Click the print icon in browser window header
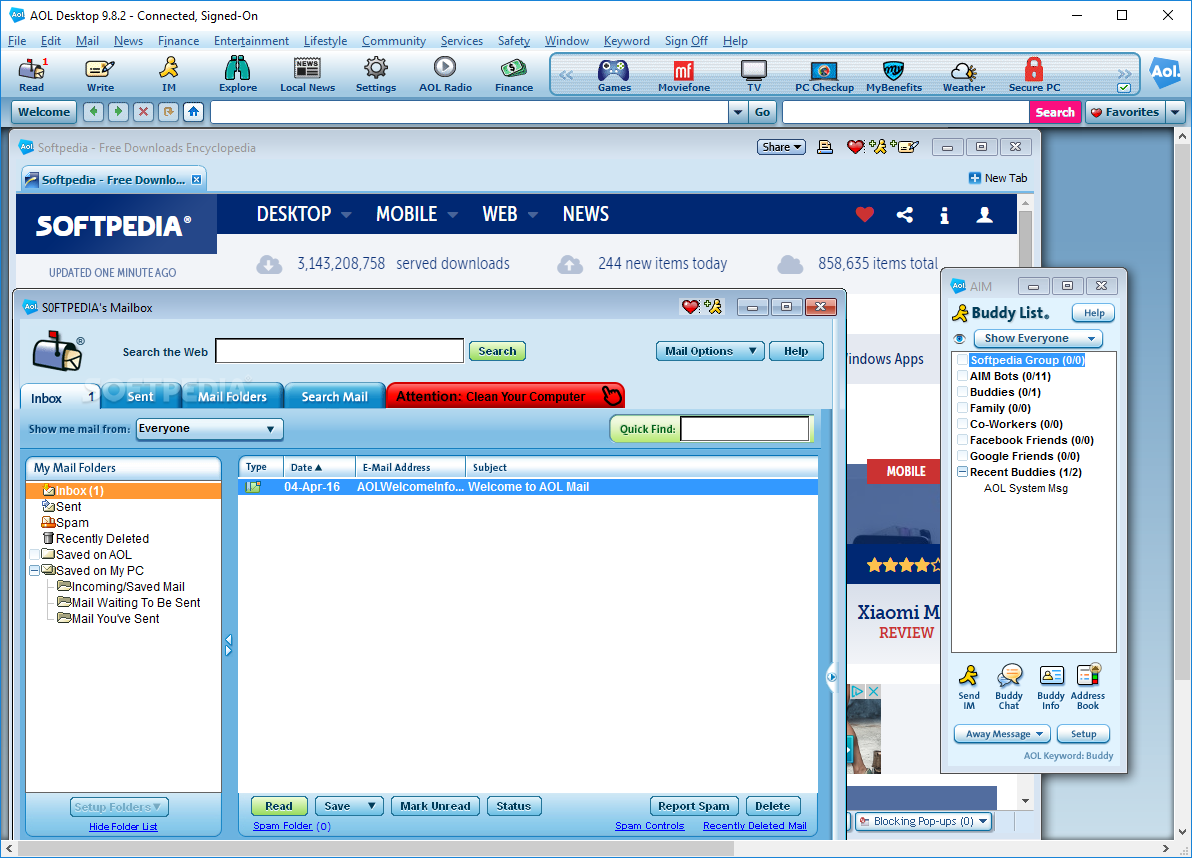 point(825,147)
